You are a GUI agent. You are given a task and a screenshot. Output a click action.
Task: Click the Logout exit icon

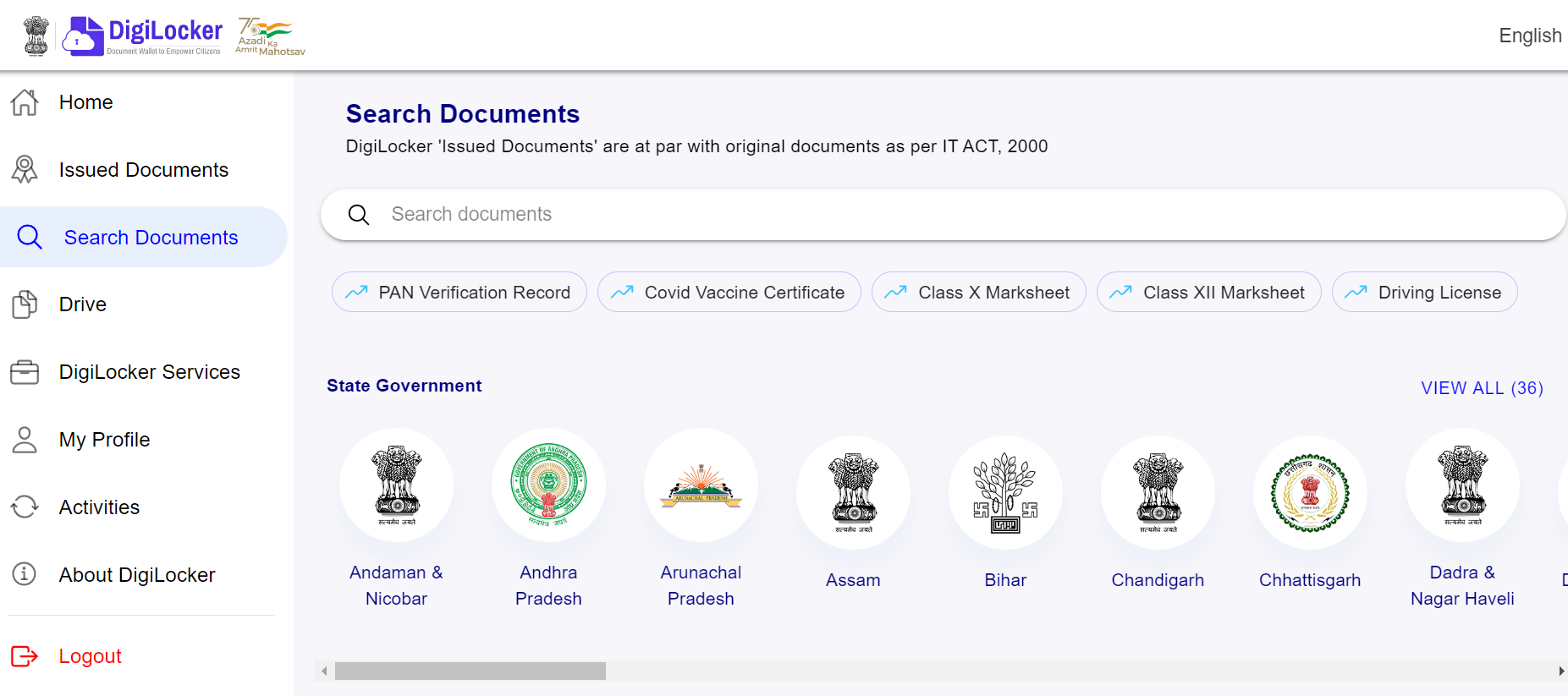tap(25, 656)
